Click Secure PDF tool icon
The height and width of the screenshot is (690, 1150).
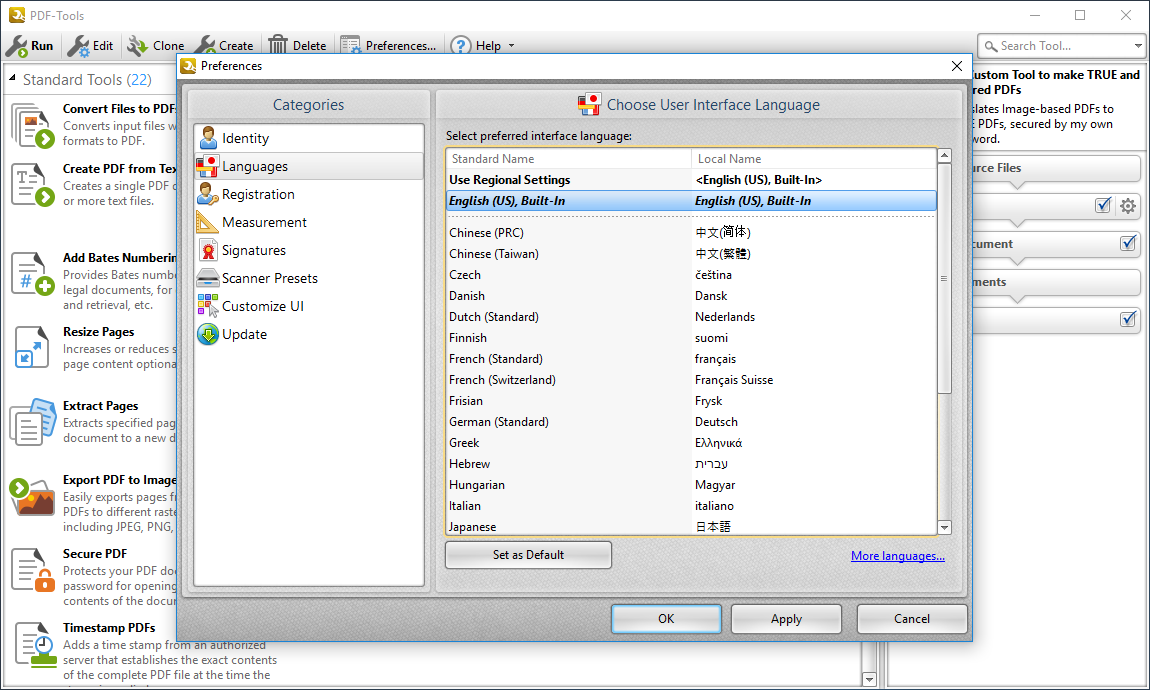(x=33, y=570)
